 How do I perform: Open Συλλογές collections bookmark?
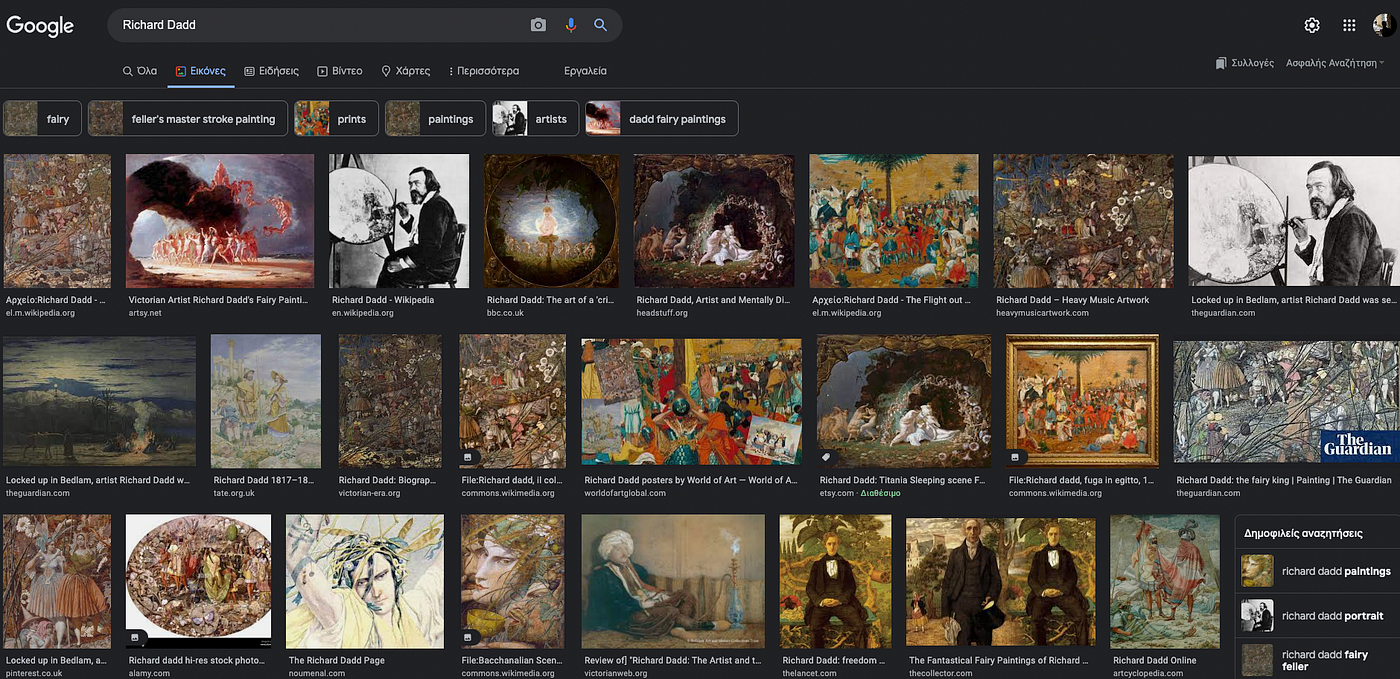(1245, 63)
